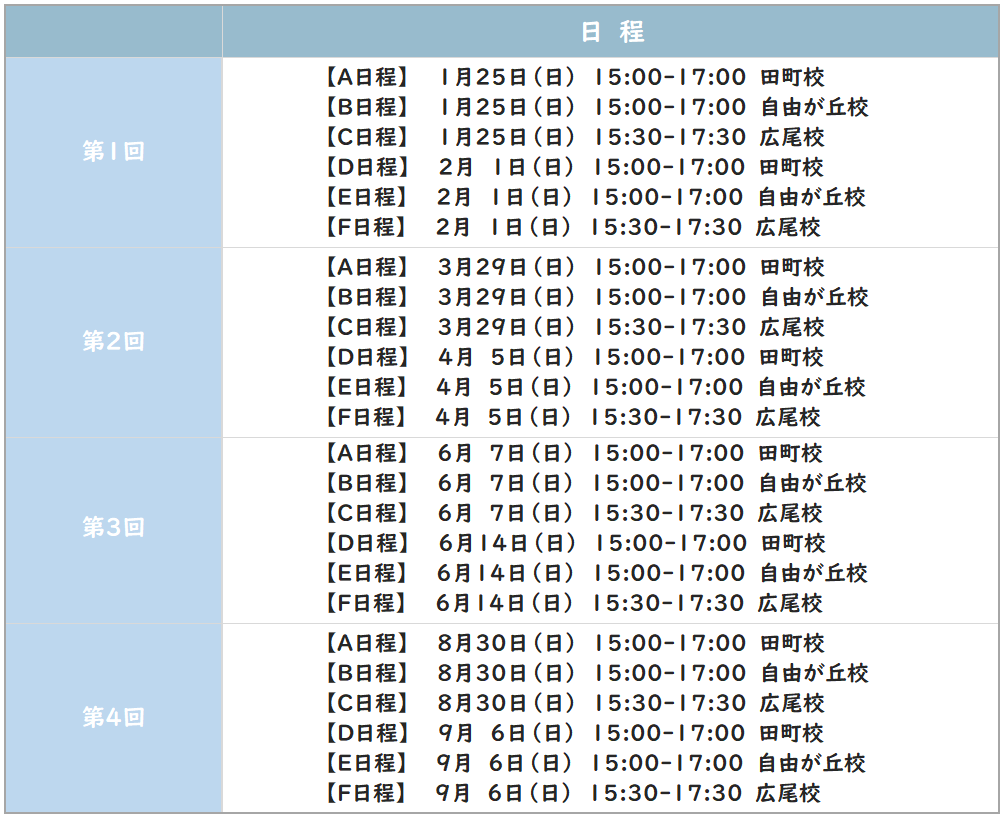
Task: Click 第2回 A日程 3月29日 田町校 entry
Action: [x=573, y=267]
